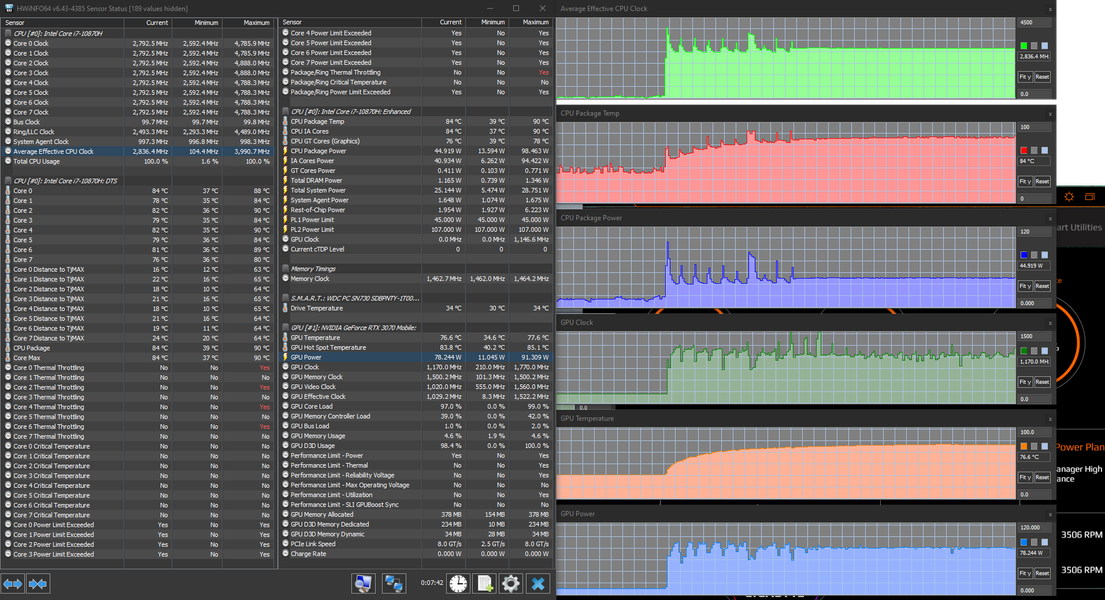
Task: Select the Core 0 Thermal Throttling row
Action: pyautogui.click(x=137, y=368)
